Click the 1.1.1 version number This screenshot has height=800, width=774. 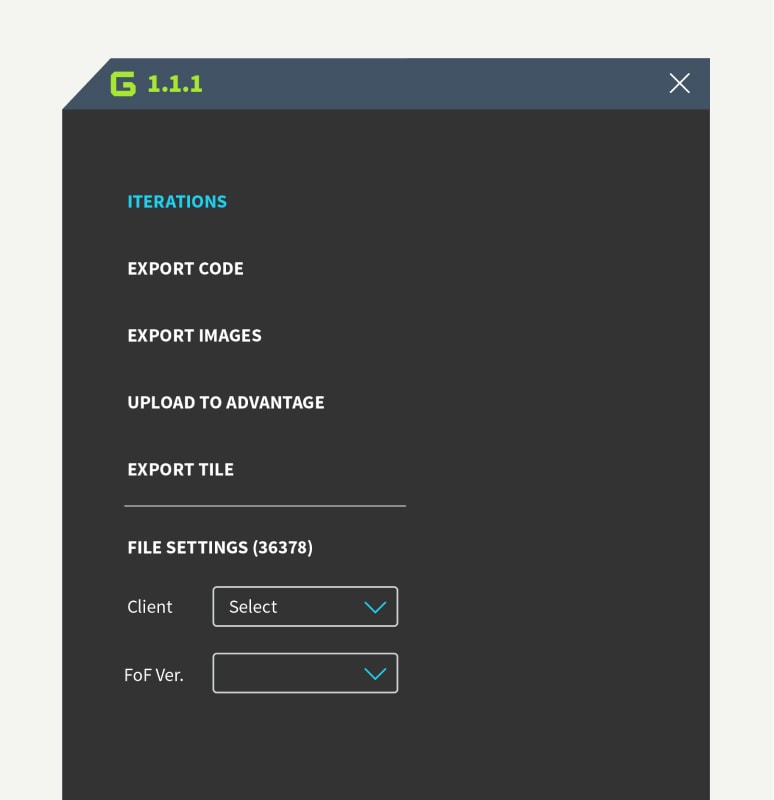[174, 84]
